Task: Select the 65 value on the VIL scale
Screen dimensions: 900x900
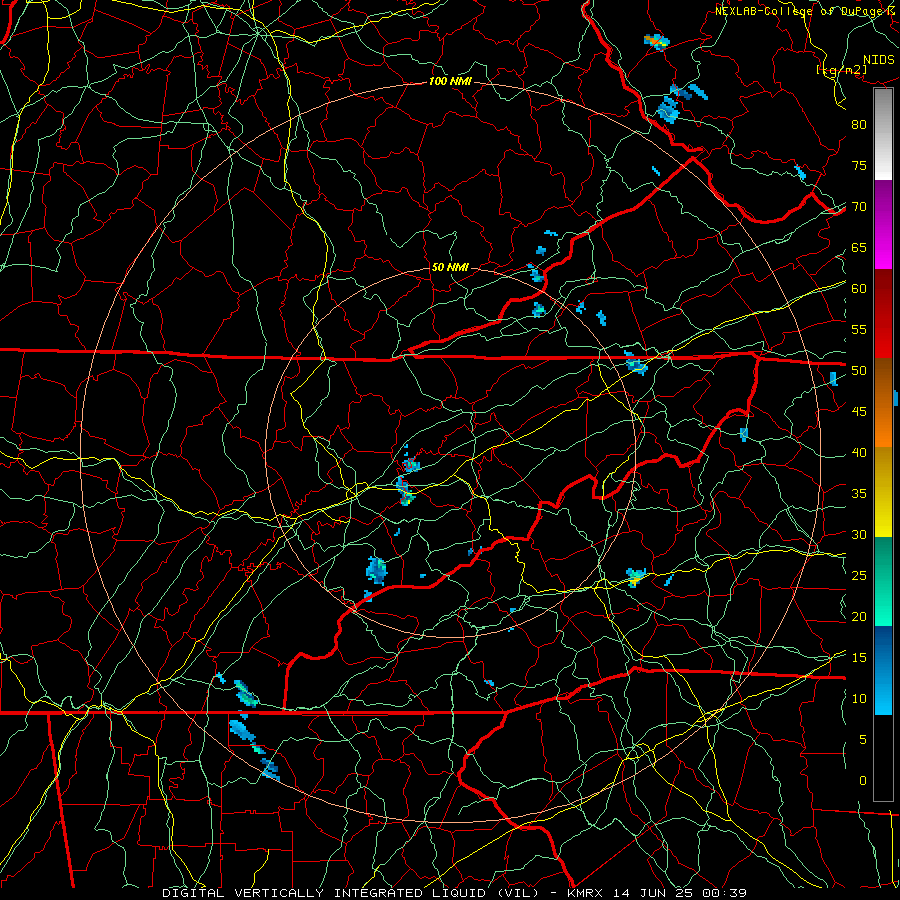Action: (x=859, y=247)
